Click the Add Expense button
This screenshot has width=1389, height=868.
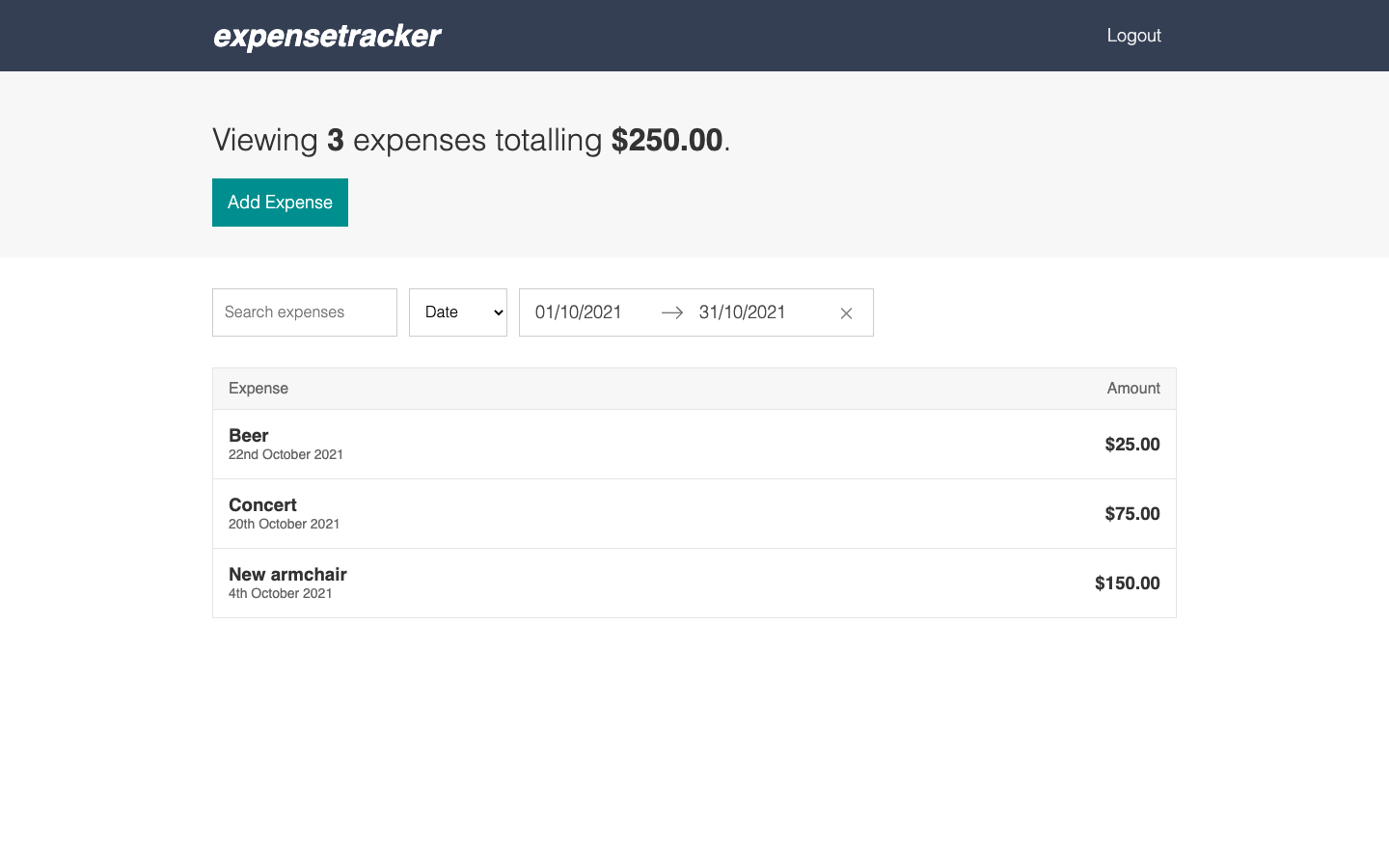(x=280, y=203)
